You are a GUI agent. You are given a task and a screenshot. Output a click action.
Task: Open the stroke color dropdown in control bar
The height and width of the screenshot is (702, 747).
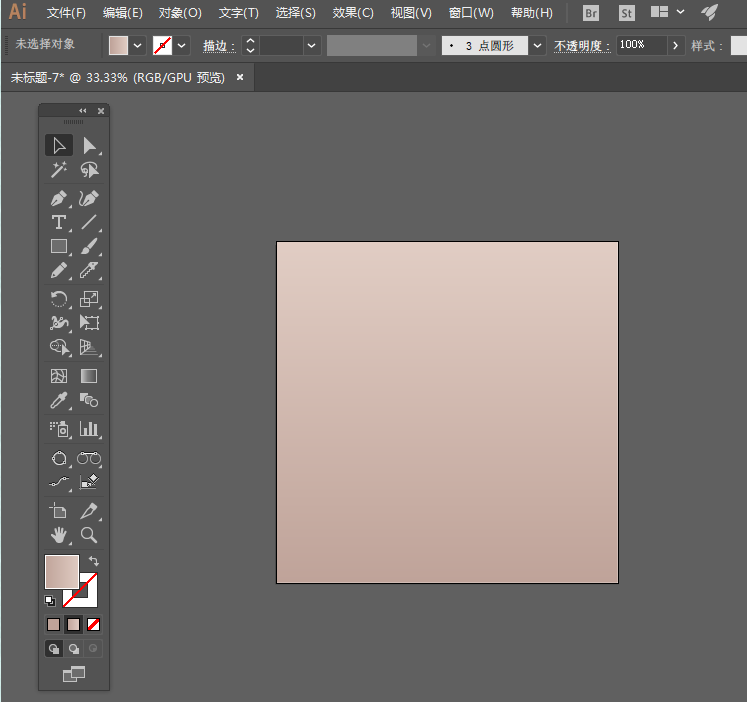[182, 46]
